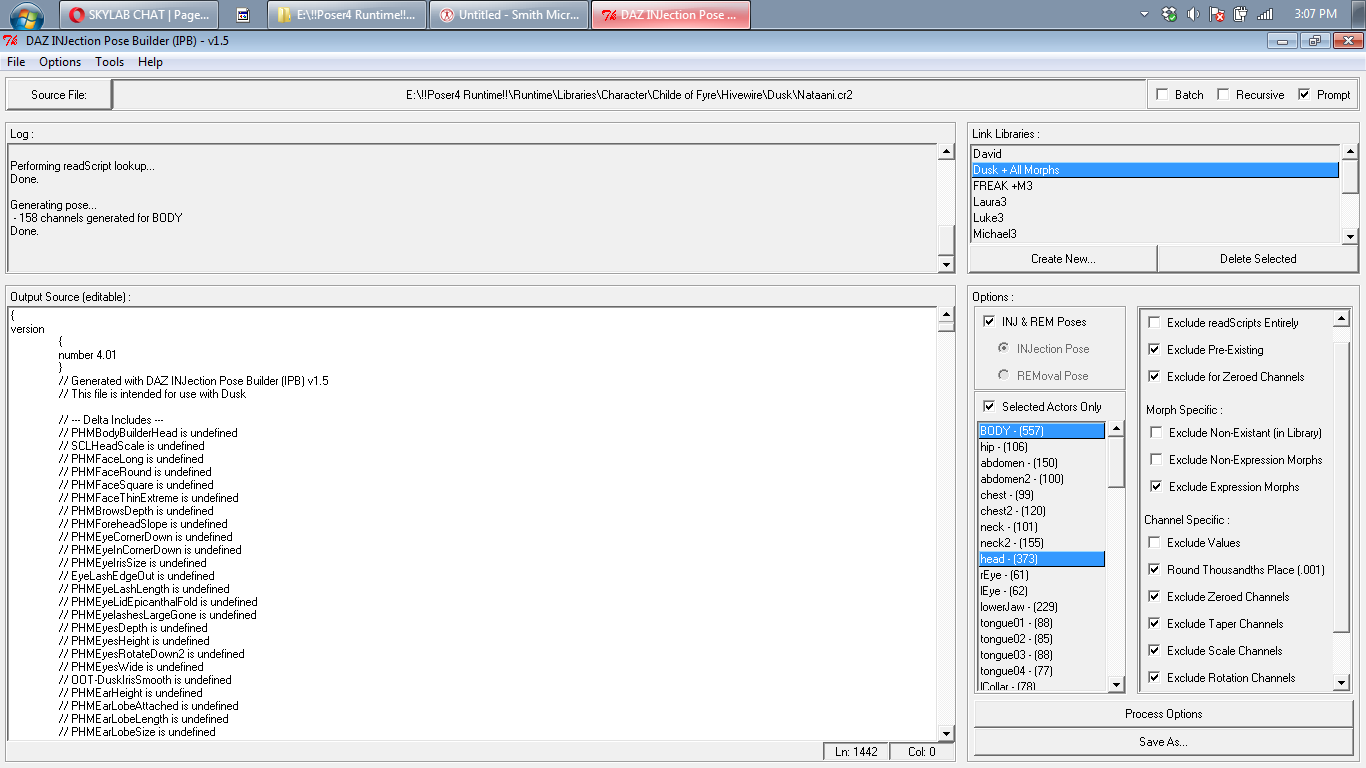This screenshot has width=1366, height=768.
Task: Switch to Untitled Smith Micro taskbar window
Action: tap(509, 15)
